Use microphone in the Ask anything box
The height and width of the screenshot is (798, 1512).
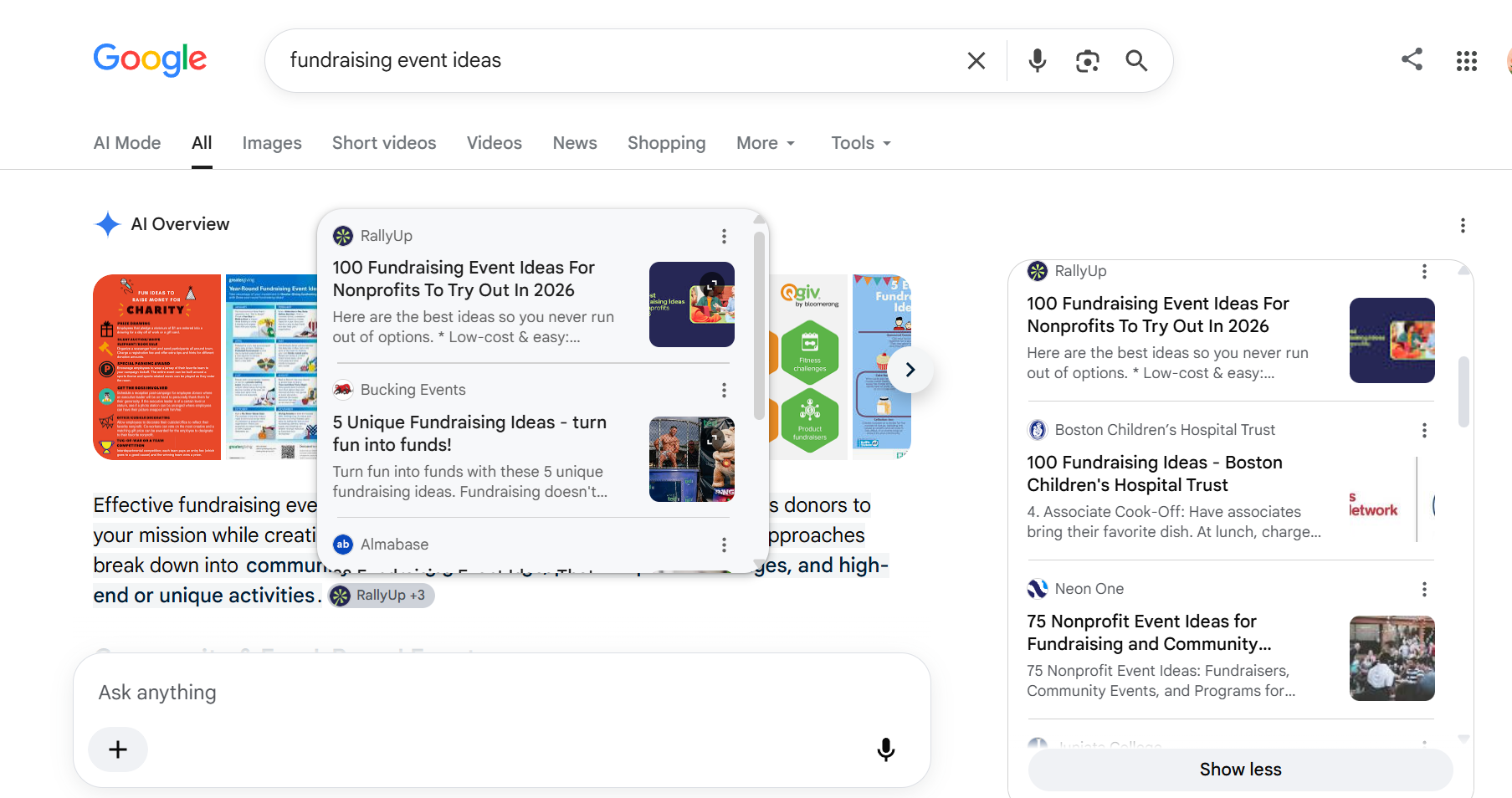886,749
